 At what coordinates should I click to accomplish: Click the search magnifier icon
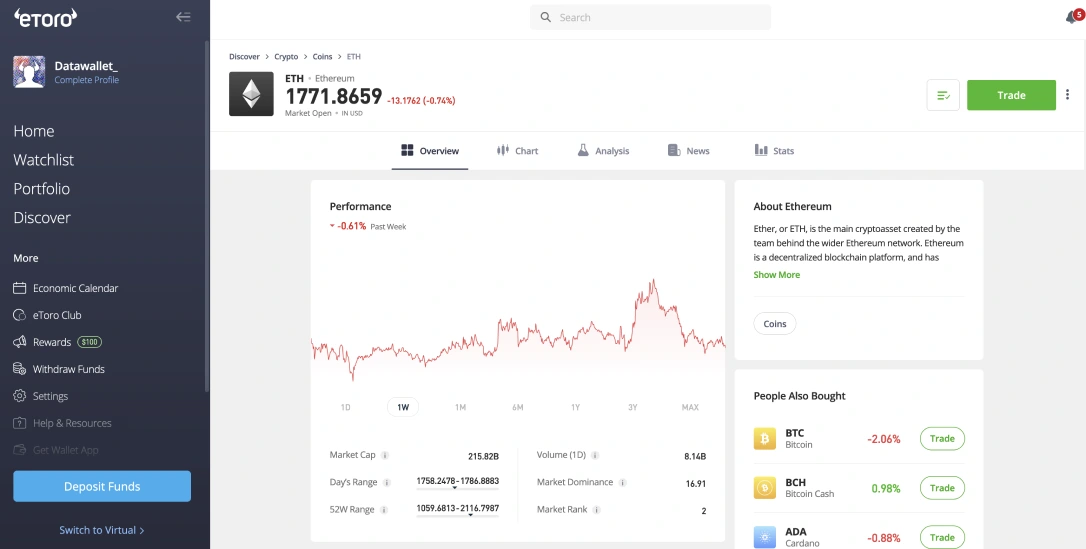pos(546,17)
